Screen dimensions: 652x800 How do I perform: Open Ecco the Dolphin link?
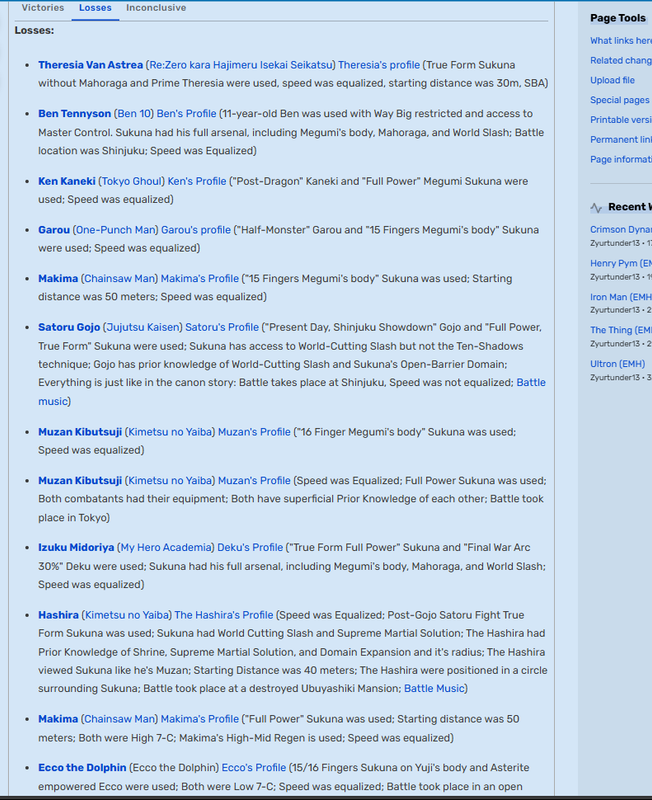point(82,768)
